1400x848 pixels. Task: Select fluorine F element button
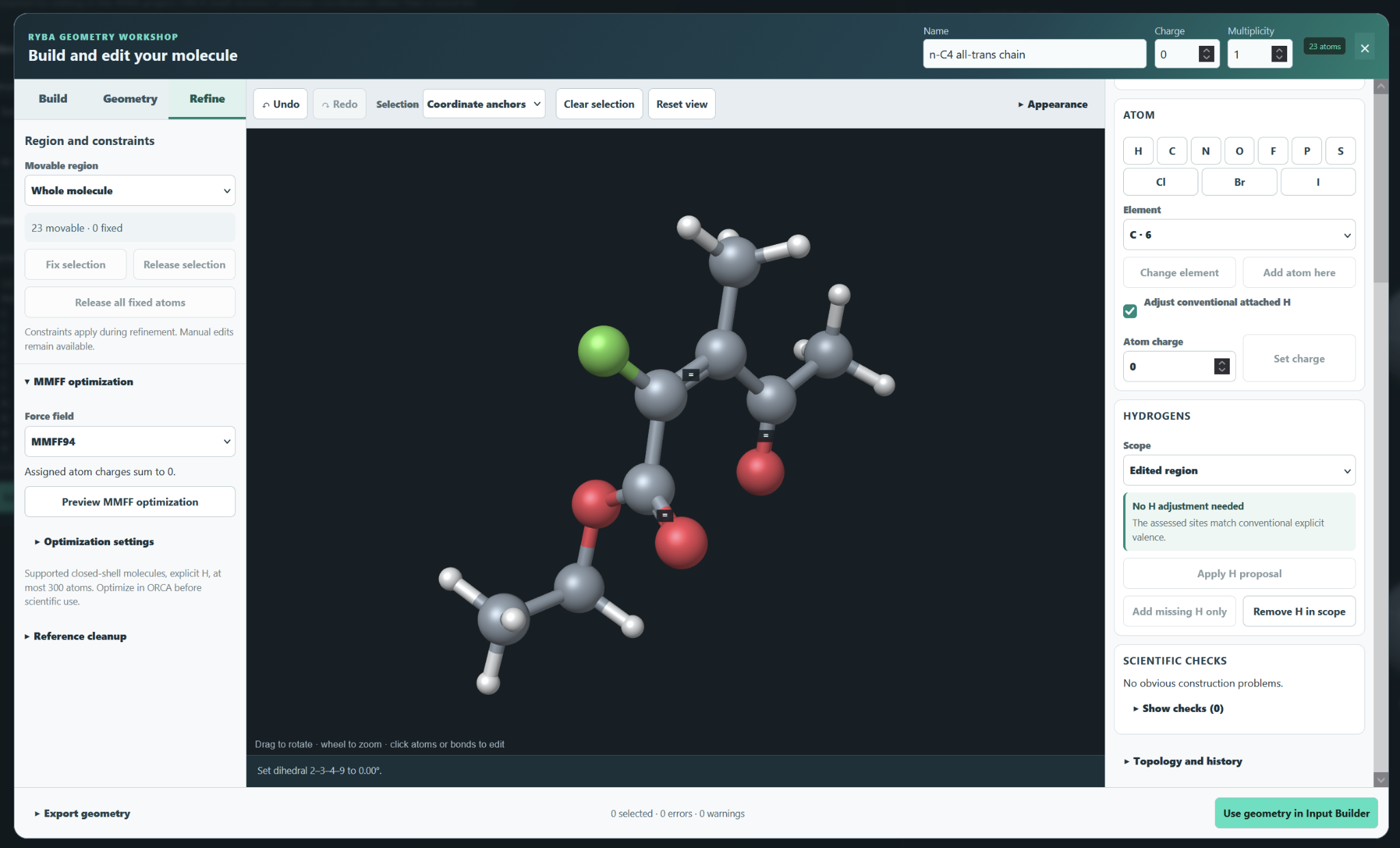pyautogui.click(x=1273, y=151)
